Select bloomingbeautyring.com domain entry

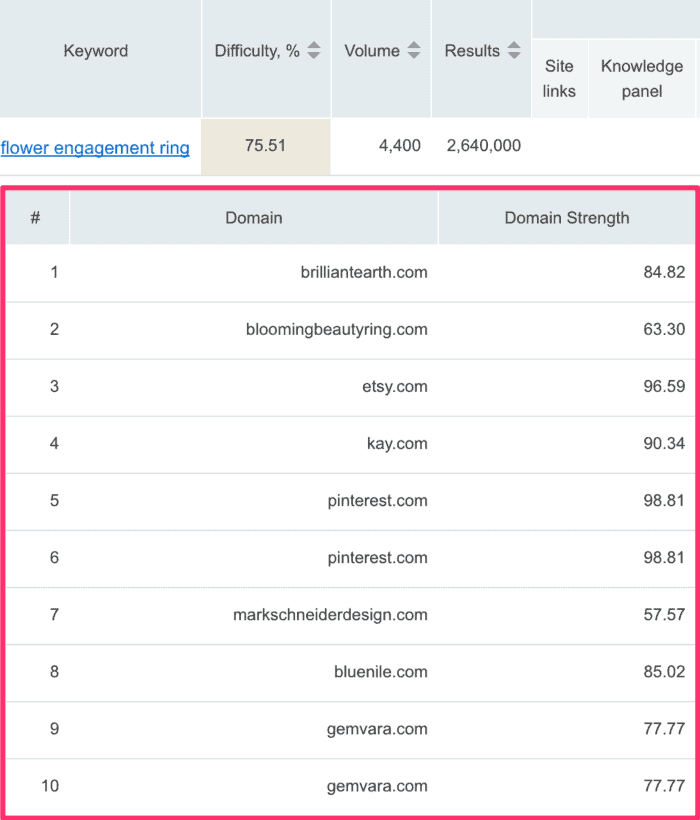[337, 329]
